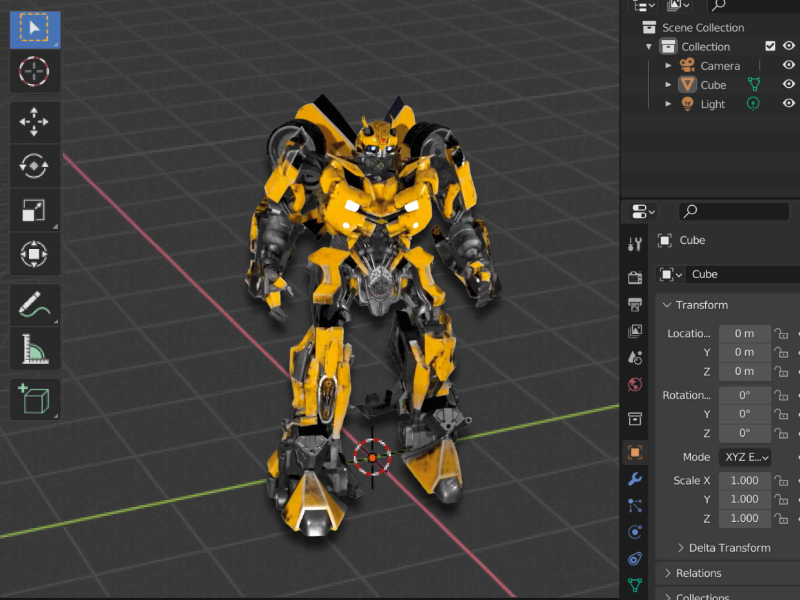Click the 3D cursor in the viewport
800x600 pixels.
pos(372,457)
